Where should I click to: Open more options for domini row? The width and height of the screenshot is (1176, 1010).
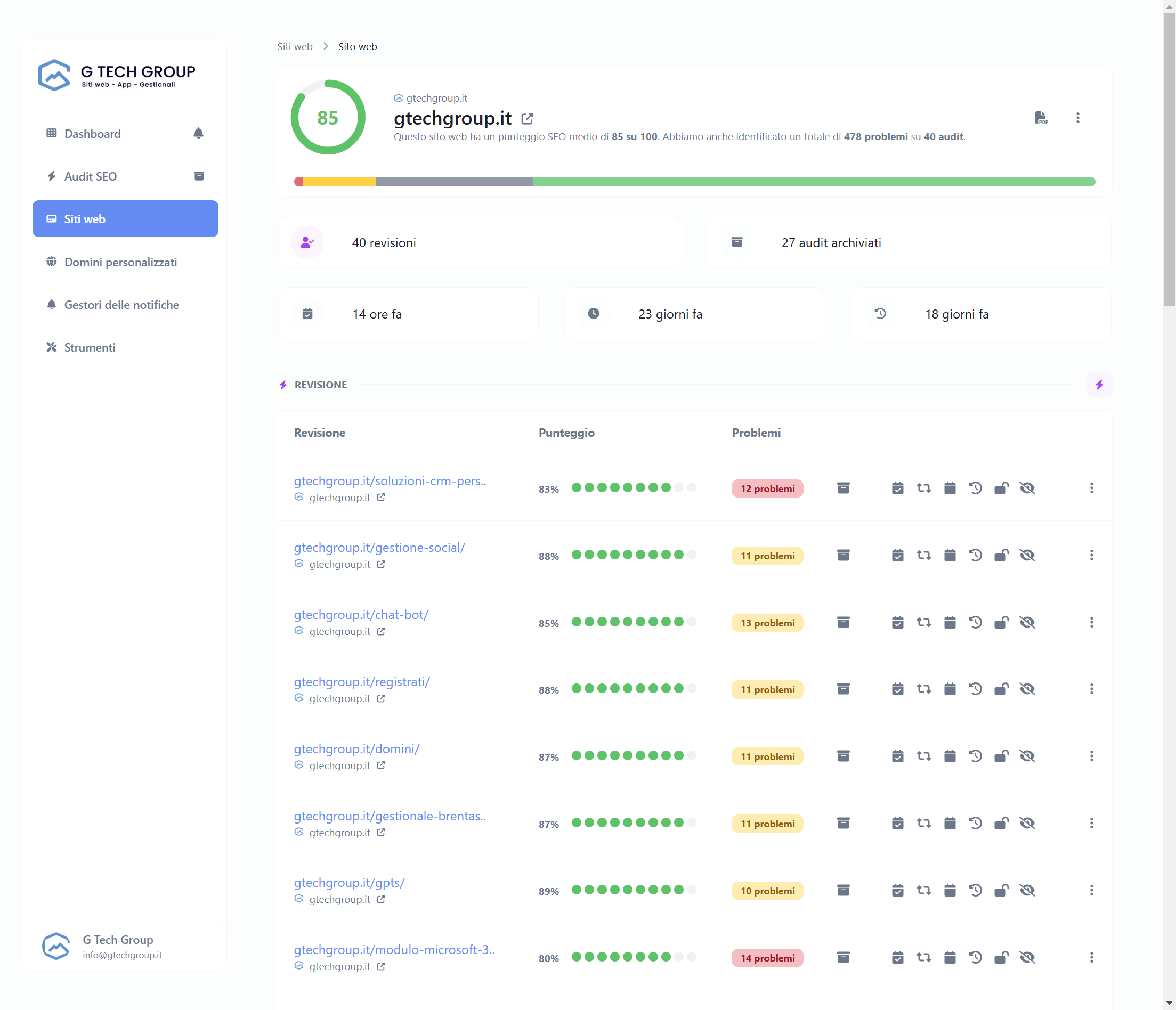[1091, 756]
